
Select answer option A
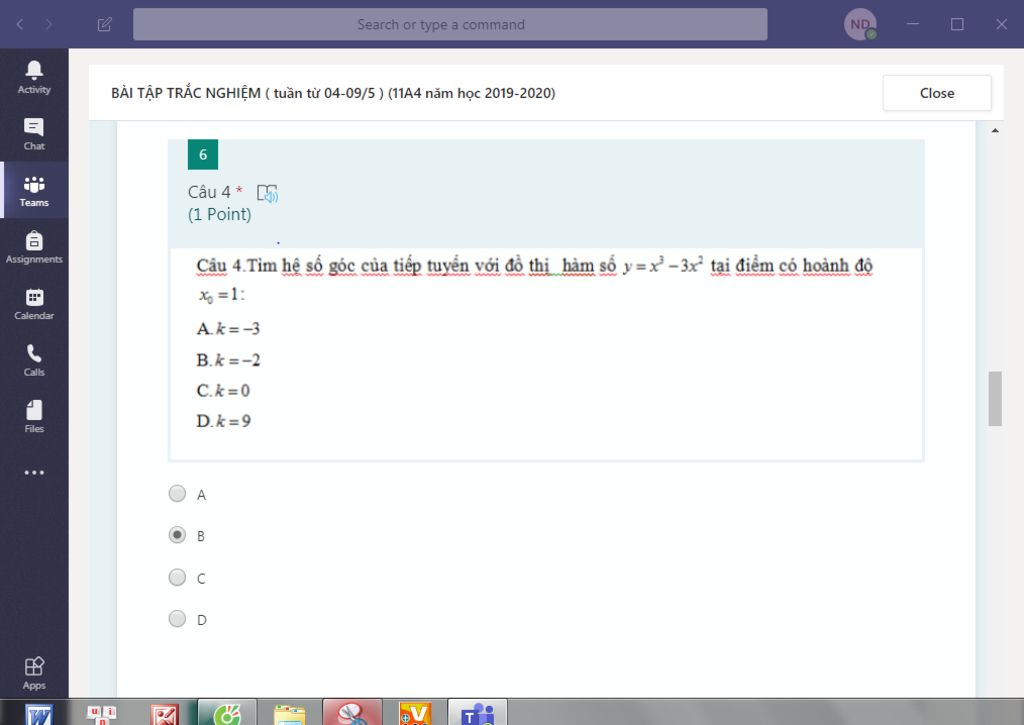point(177,493)
